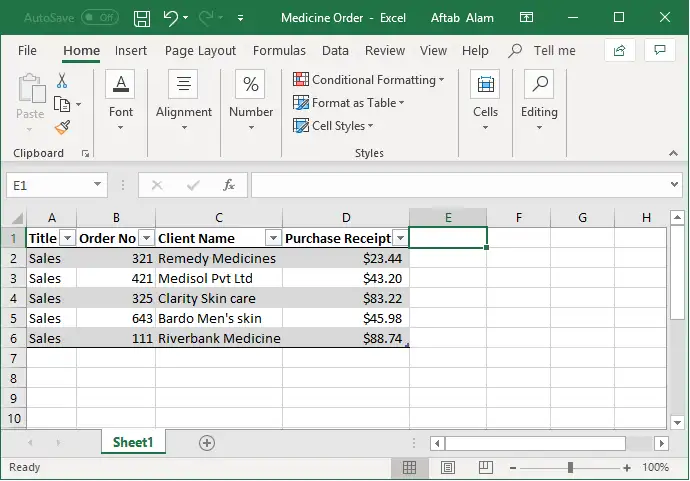Click the zoom in plus button
The width and height of the screenshot is (690, 481).
(627, 468)
